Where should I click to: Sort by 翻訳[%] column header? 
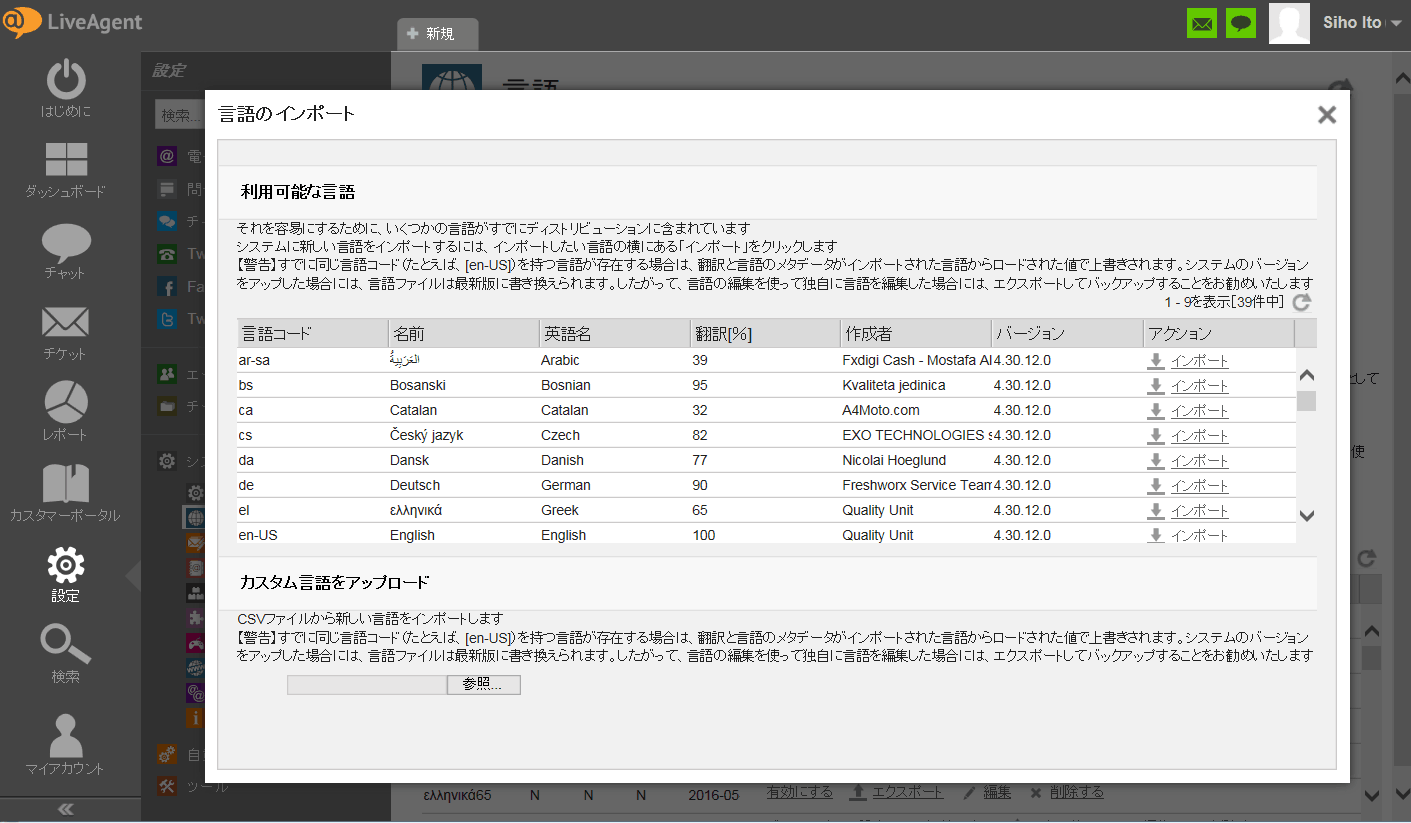[766, 333]
